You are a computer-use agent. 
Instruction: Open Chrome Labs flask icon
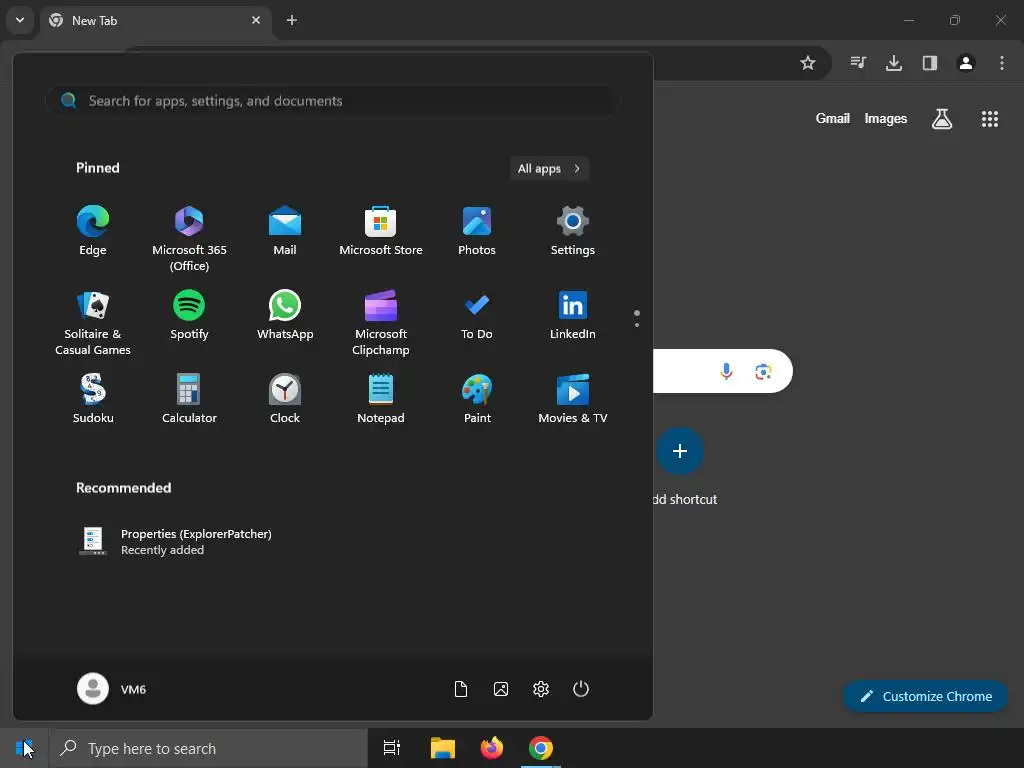(x=942, y=119)
